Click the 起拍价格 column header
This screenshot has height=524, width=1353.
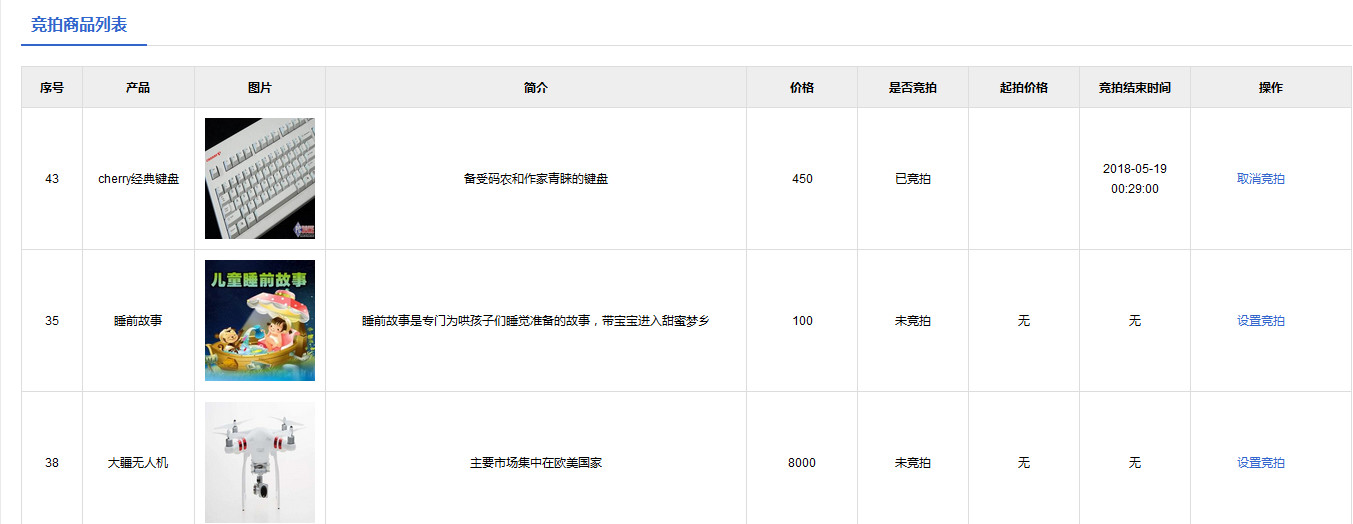coord(1024,87)
